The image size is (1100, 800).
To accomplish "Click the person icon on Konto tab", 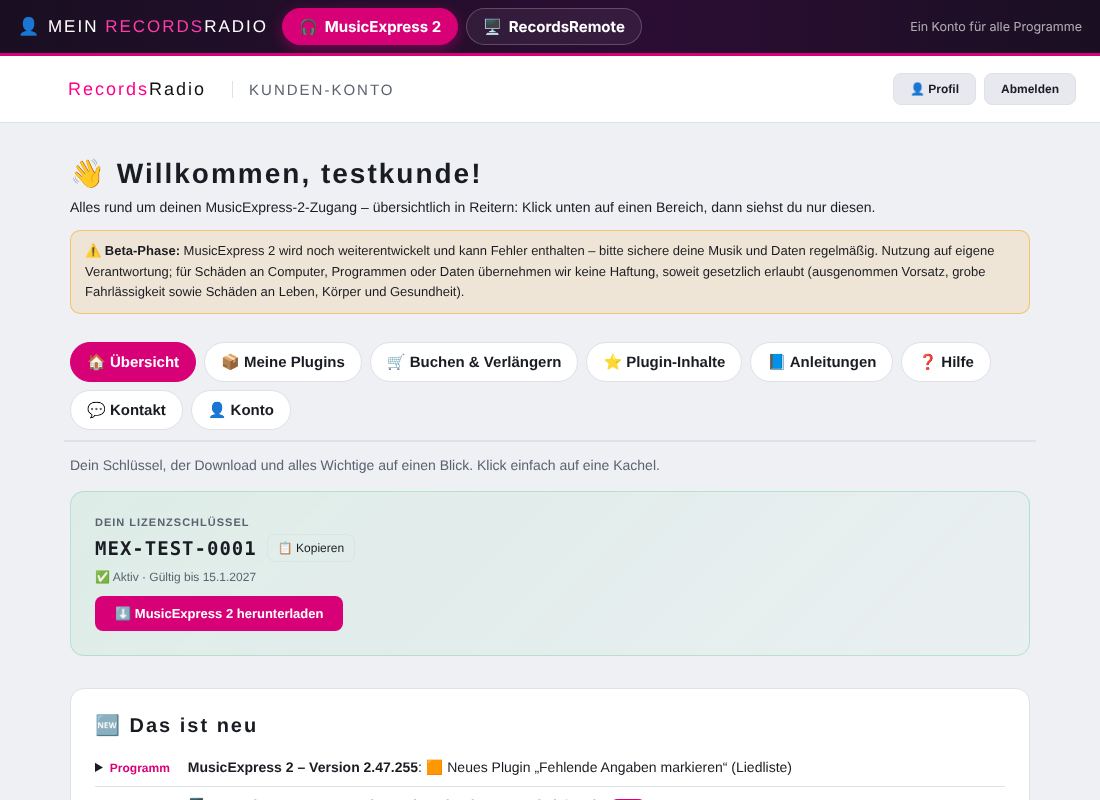I will [217, 410].
